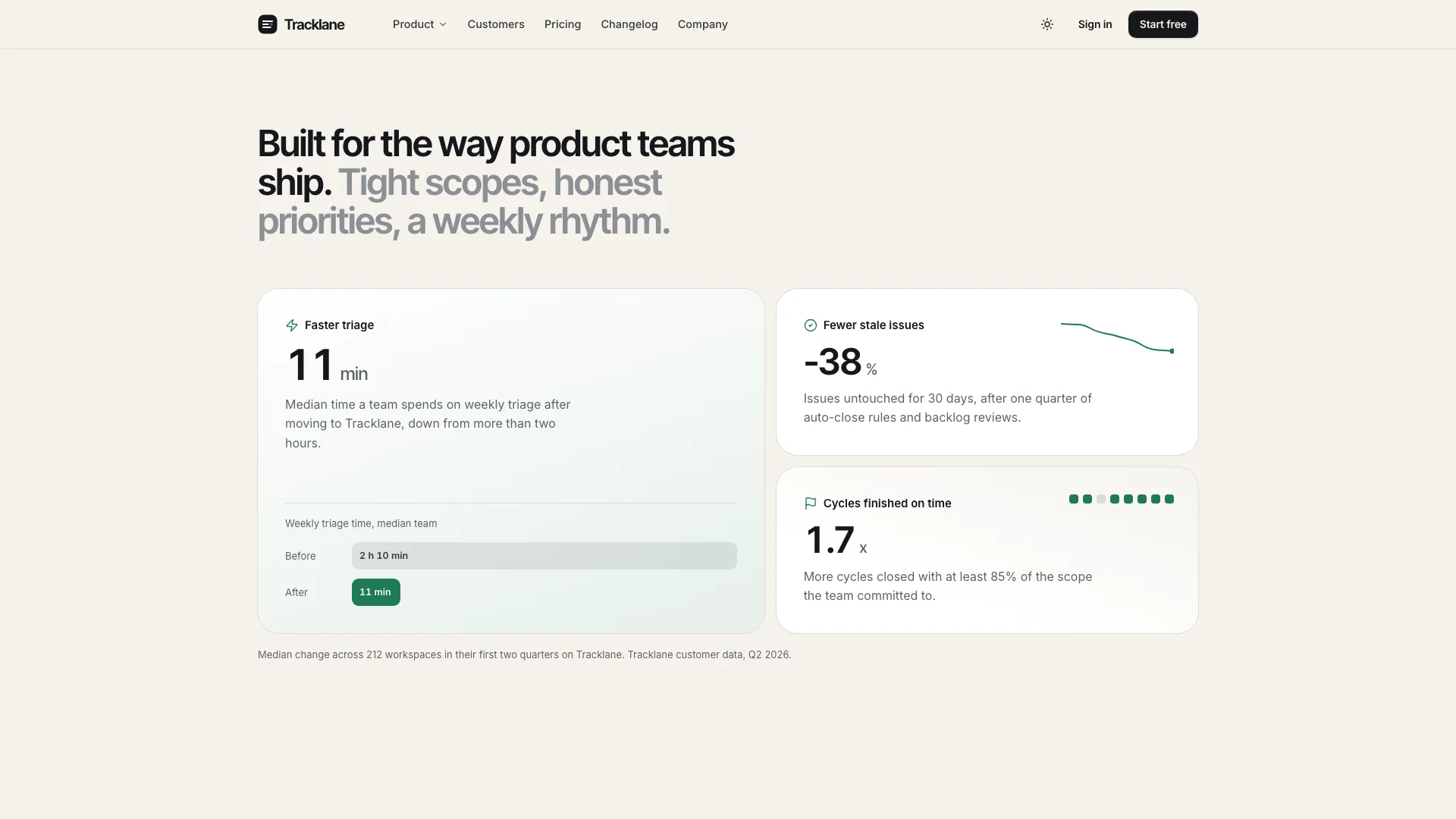Click the large "11 min" metric value
The height and width of the screenshot is (819, 1456).
tap(328, 366)
